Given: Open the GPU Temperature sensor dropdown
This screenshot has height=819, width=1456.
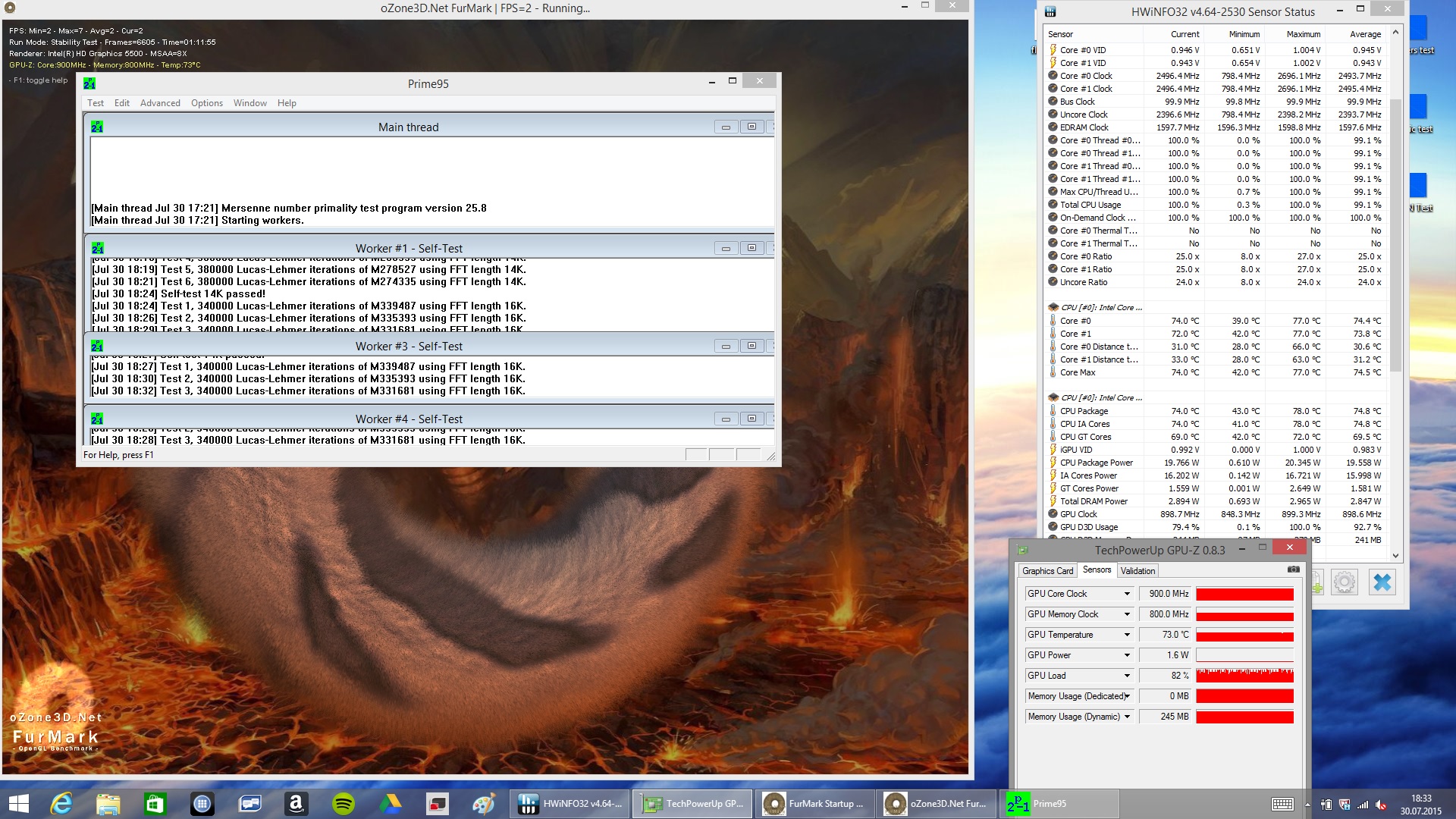Looking at the screenshot, I should click(x=1127, y=635).
